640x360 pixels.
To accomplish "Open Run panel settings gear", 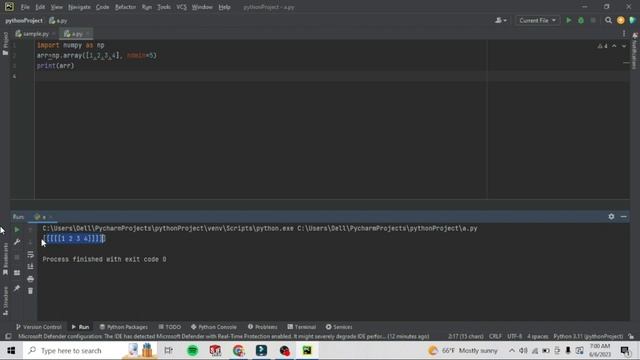I will click(611, 217).
